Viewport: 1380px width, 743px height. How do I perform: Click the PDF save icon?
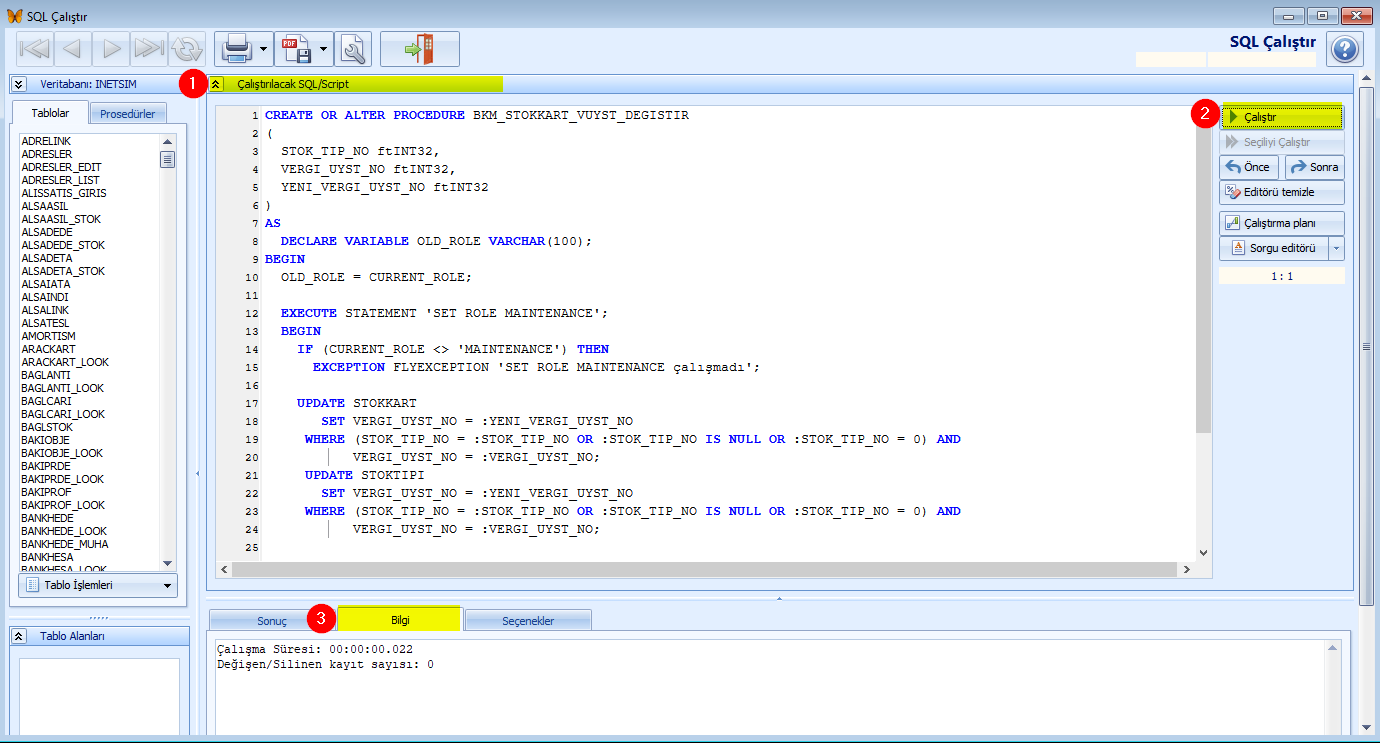tap(295, 48)
